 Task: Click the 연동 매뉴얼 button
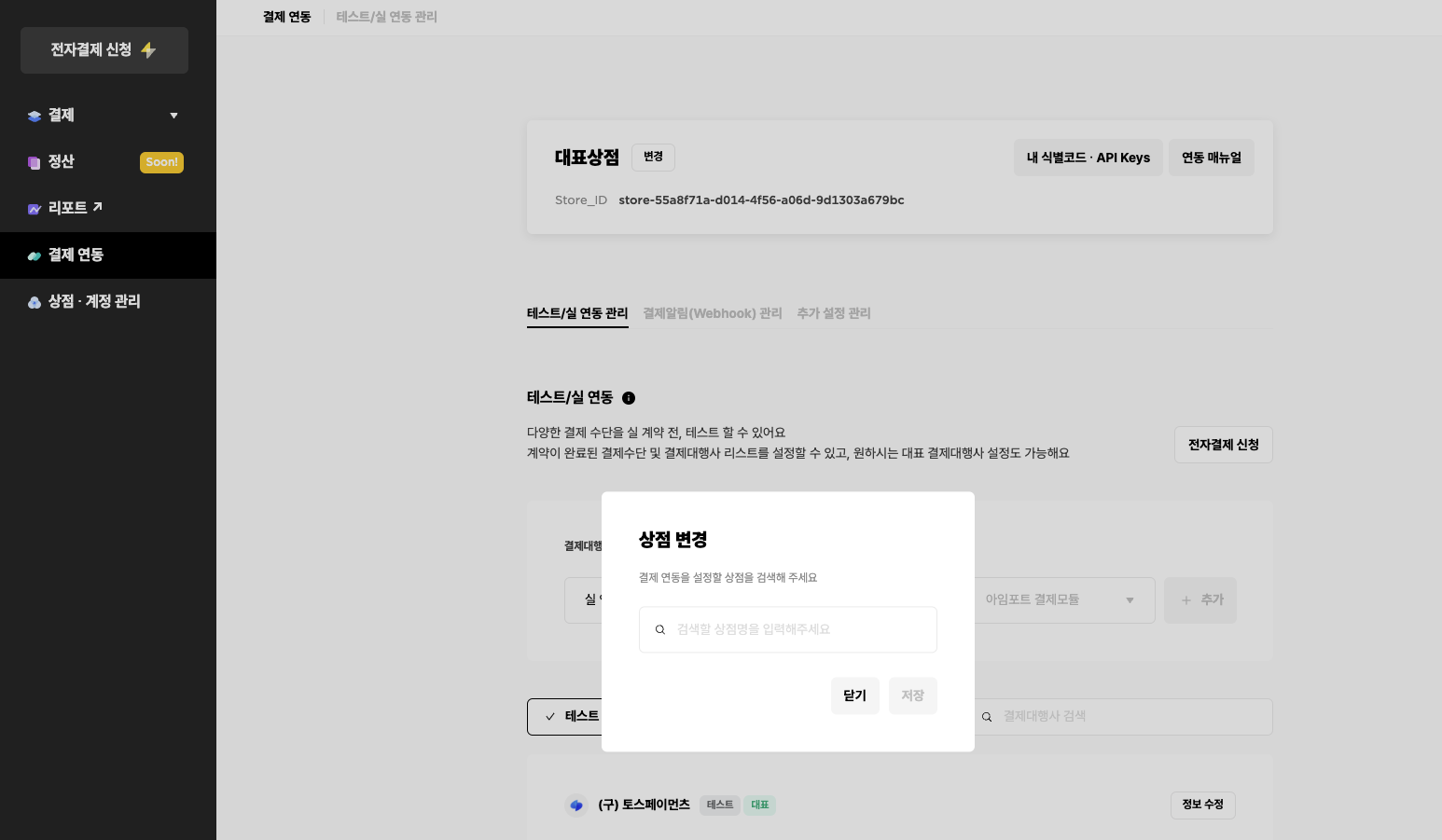1211,158
